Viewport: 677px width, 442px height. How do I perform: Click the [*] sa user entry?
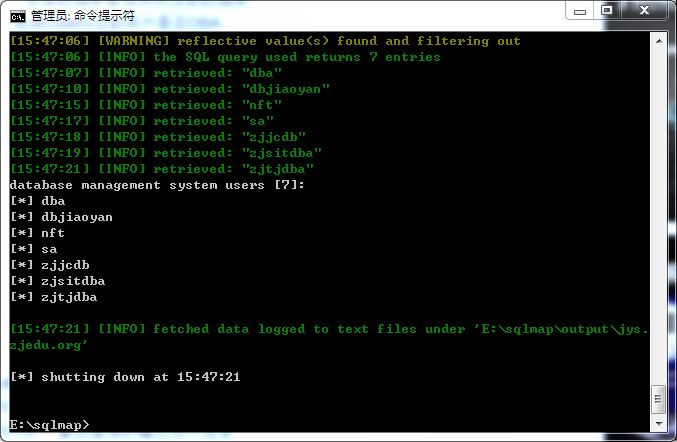[x=34, y=249]
